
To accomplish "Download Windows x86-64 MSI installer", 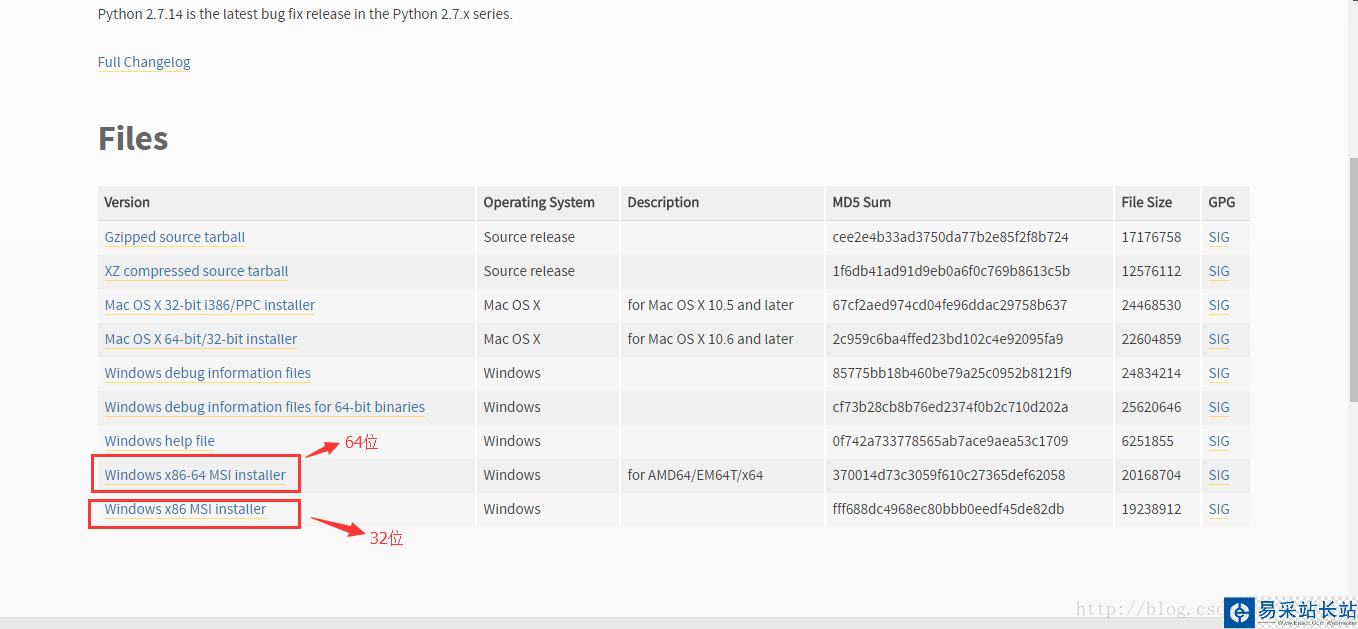I will tap(195, 475).
